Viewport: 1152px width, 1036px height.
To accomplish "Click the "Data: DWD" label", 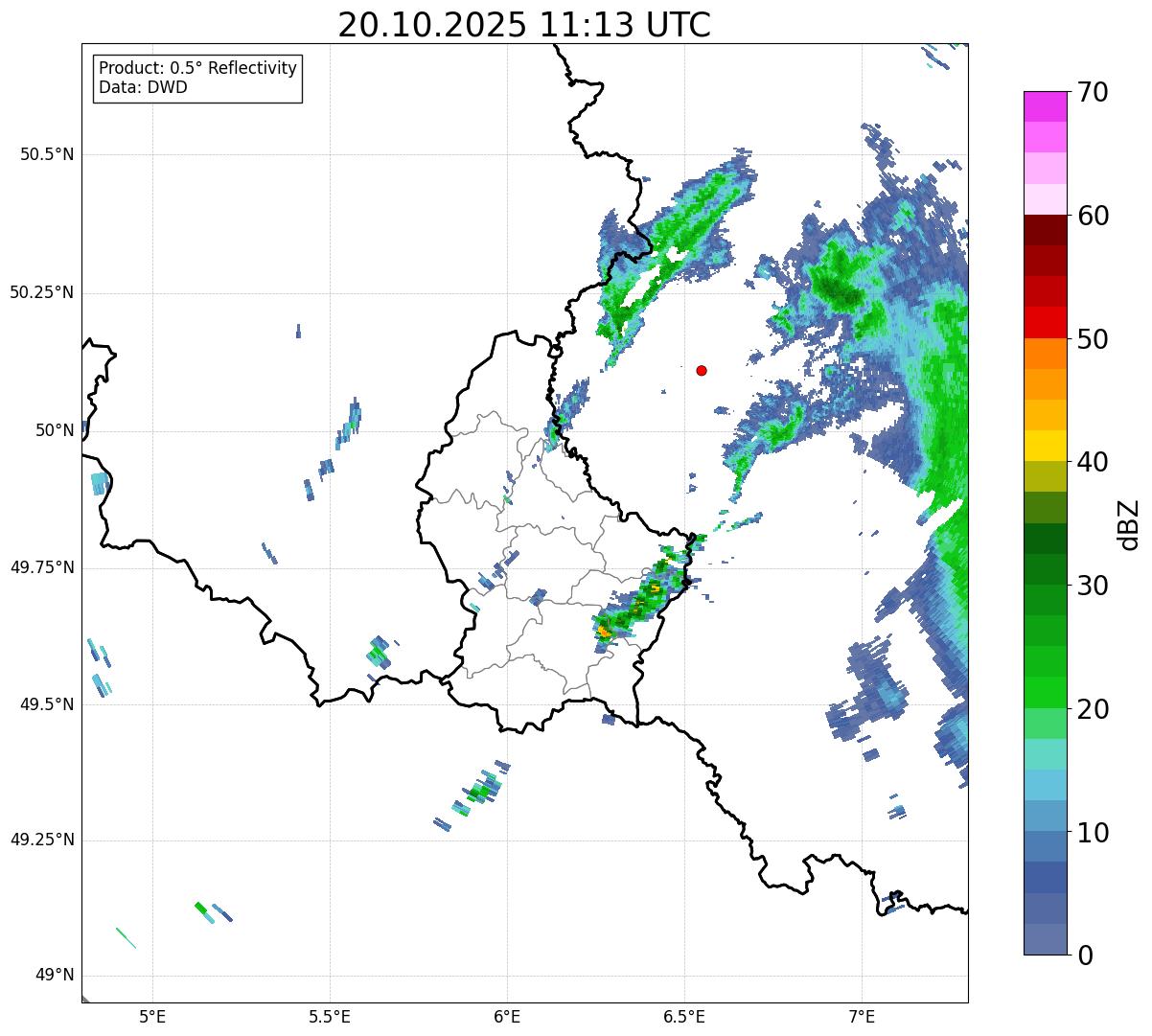I will click(x=143, y=87).
